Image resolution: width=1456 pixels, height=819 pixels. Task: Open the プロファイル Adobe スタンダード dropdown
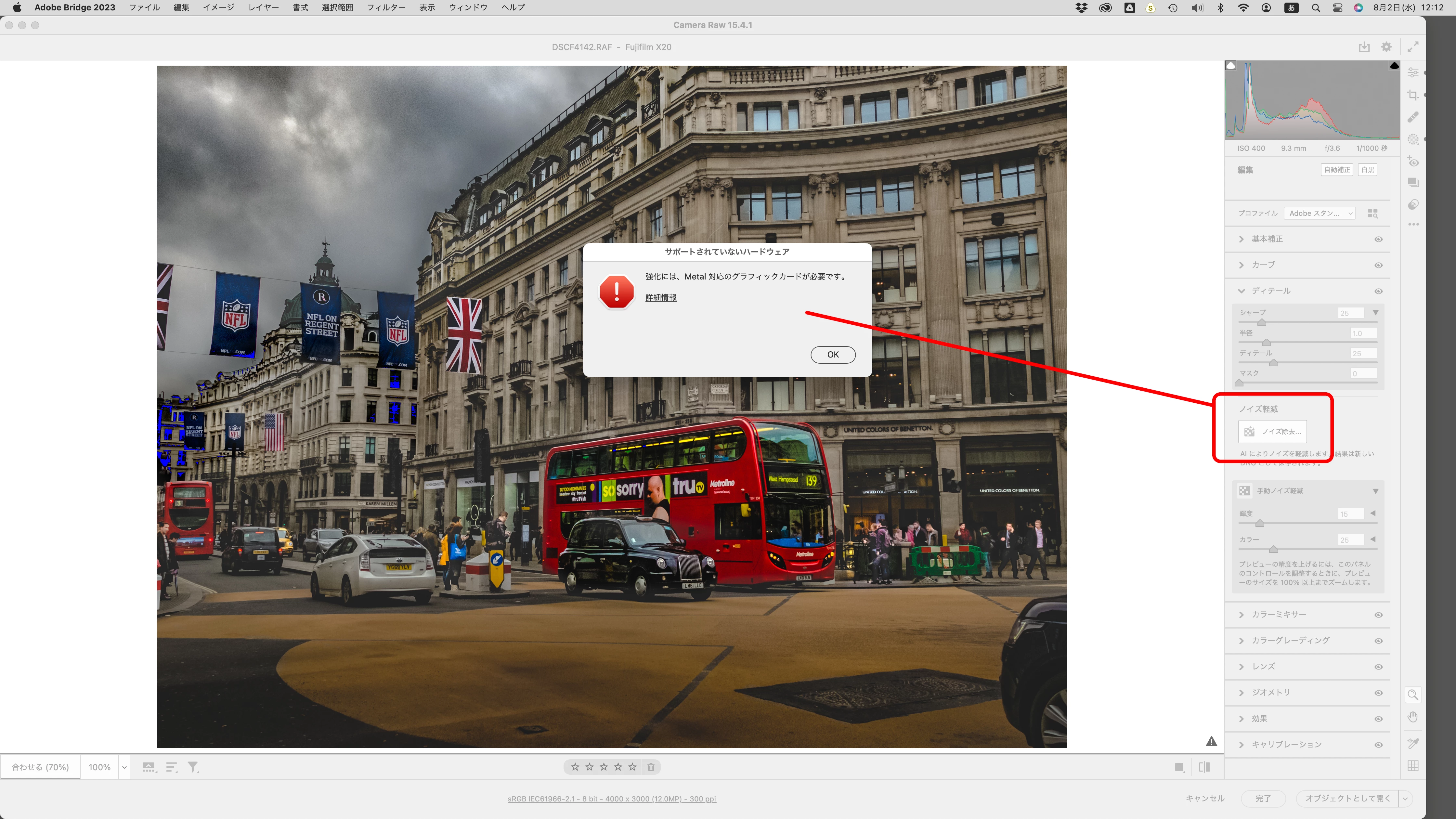coord(1319,213)
